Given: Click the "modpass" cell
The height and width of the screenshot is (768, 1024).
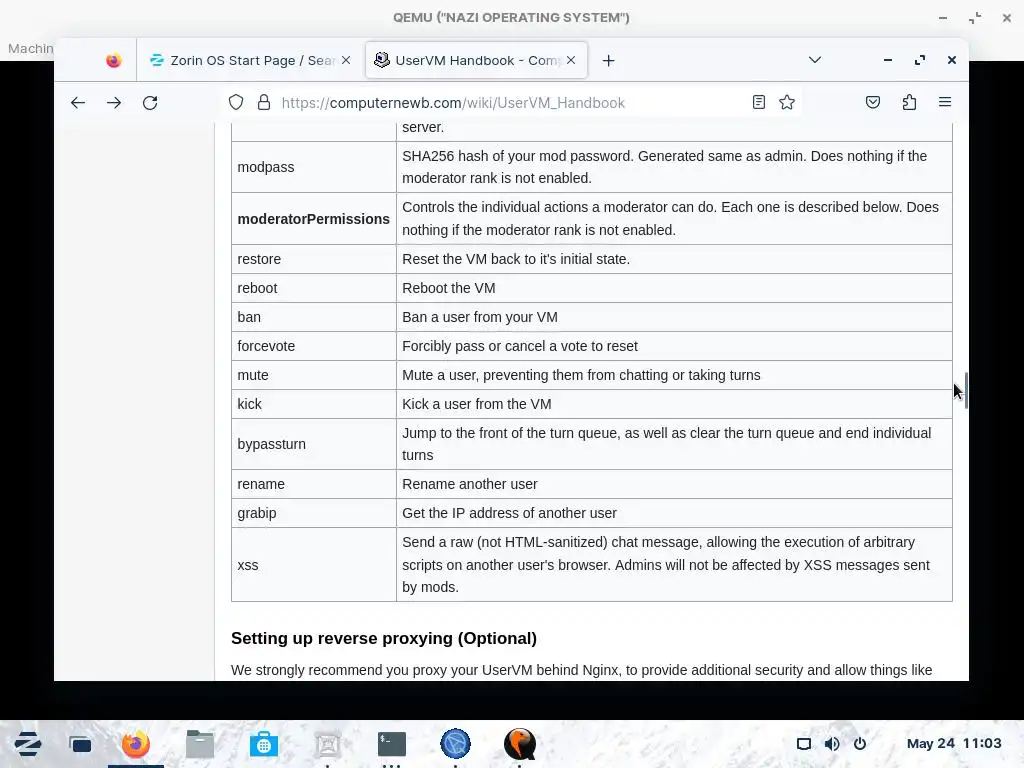Looking at the screenshot, I should [x=313, y=167].
